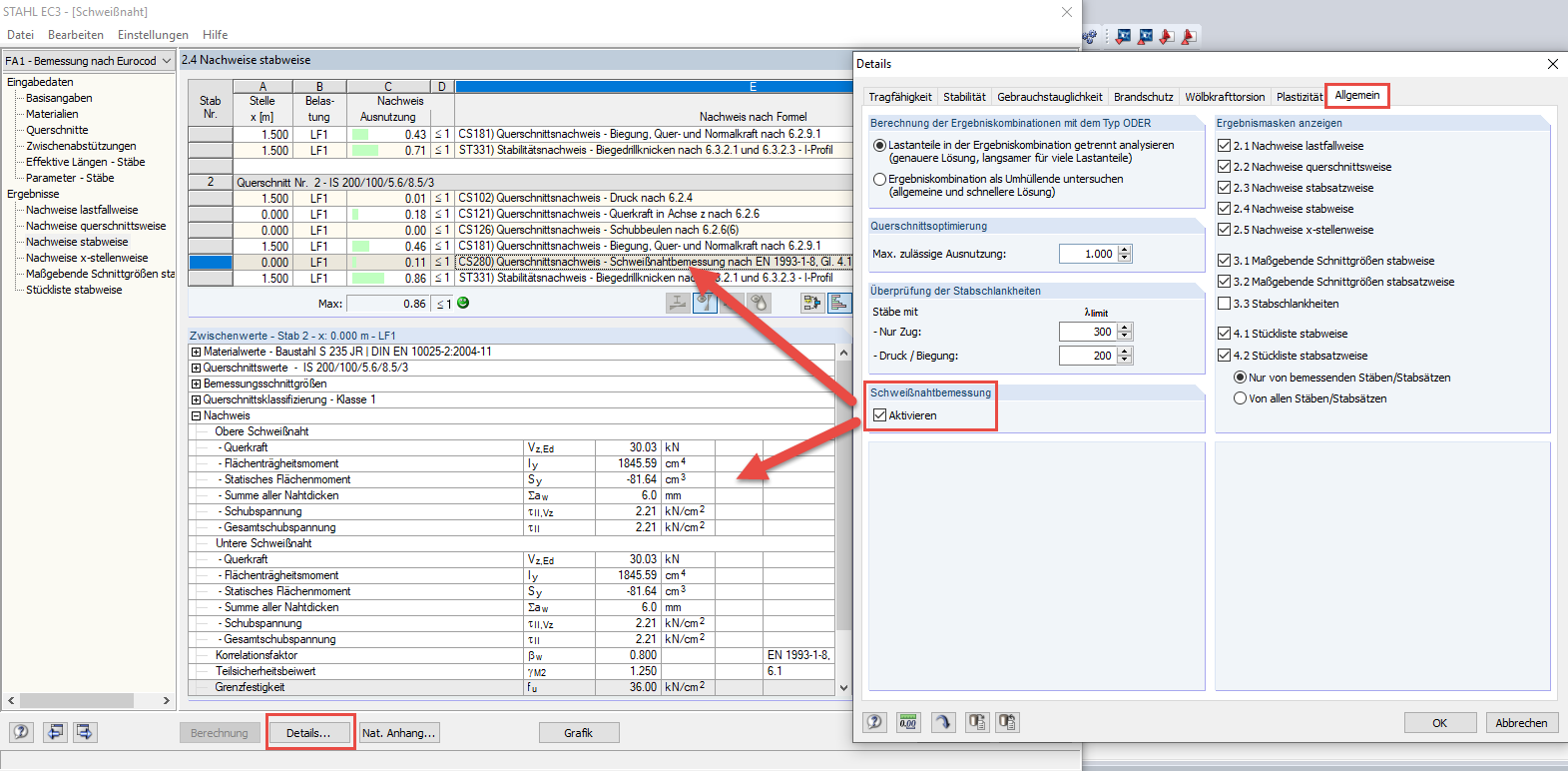Show the cross-section stress diagram icon

tap(678, 303)
